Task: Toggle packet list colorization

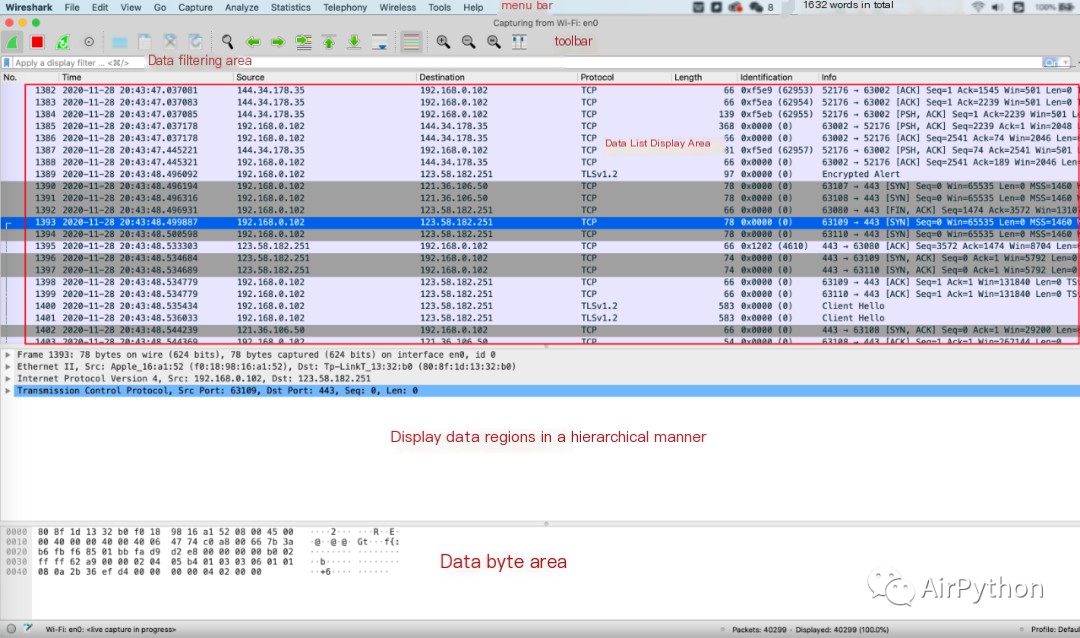Action: (x=411, y=42)
